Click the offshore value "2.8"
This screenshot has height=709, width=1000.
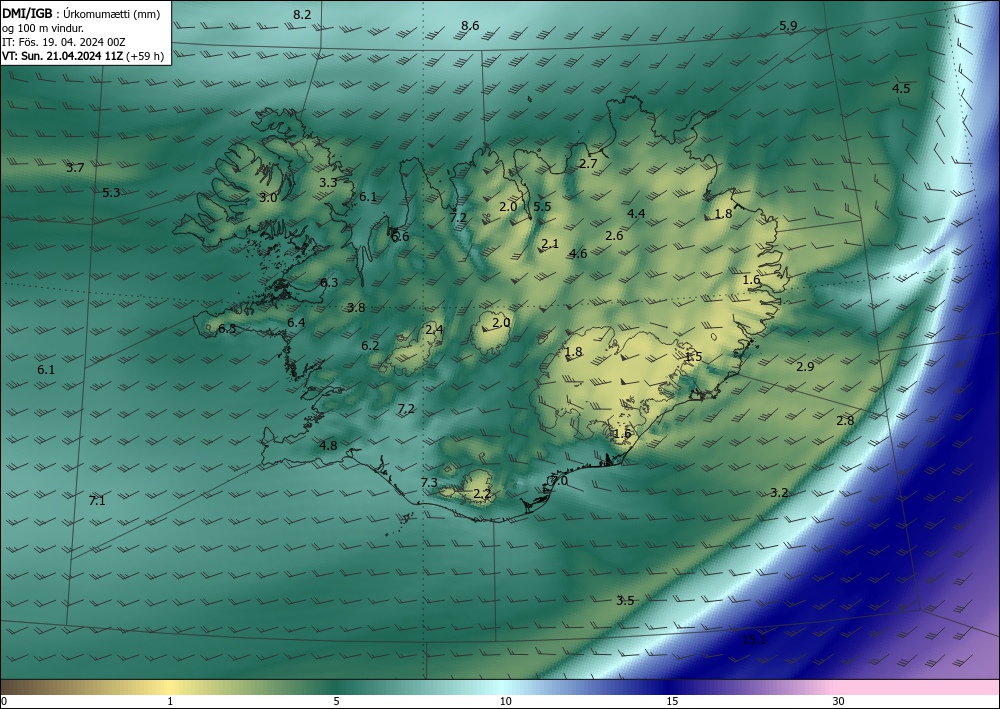845,421
